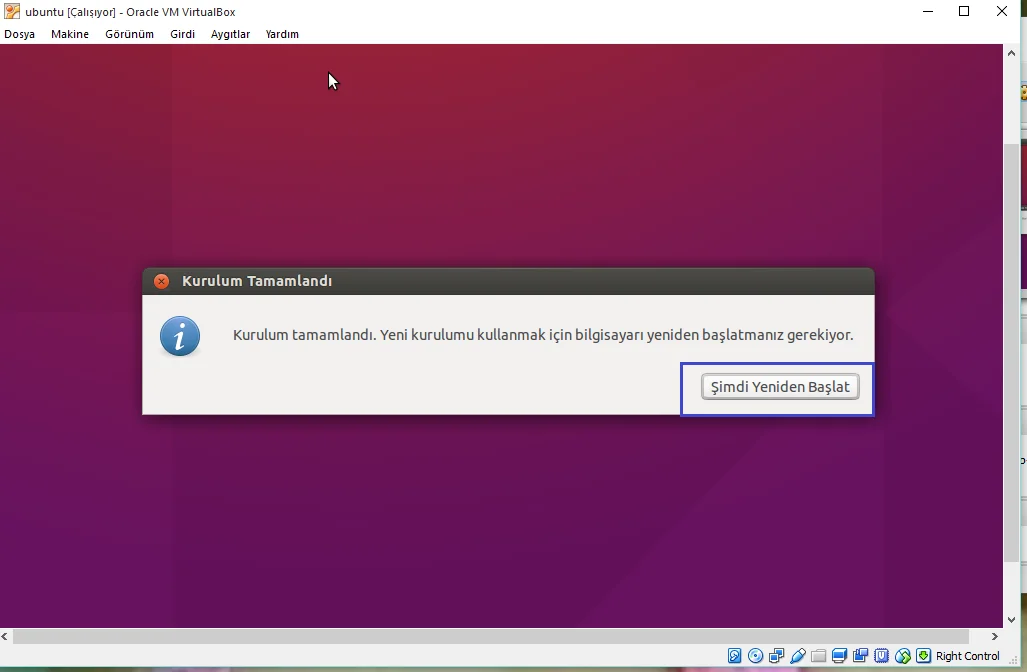The height and width of the screenshot is (672, 1027).
Task: Open the Aygıtlar menu
Action: point(230,34)
